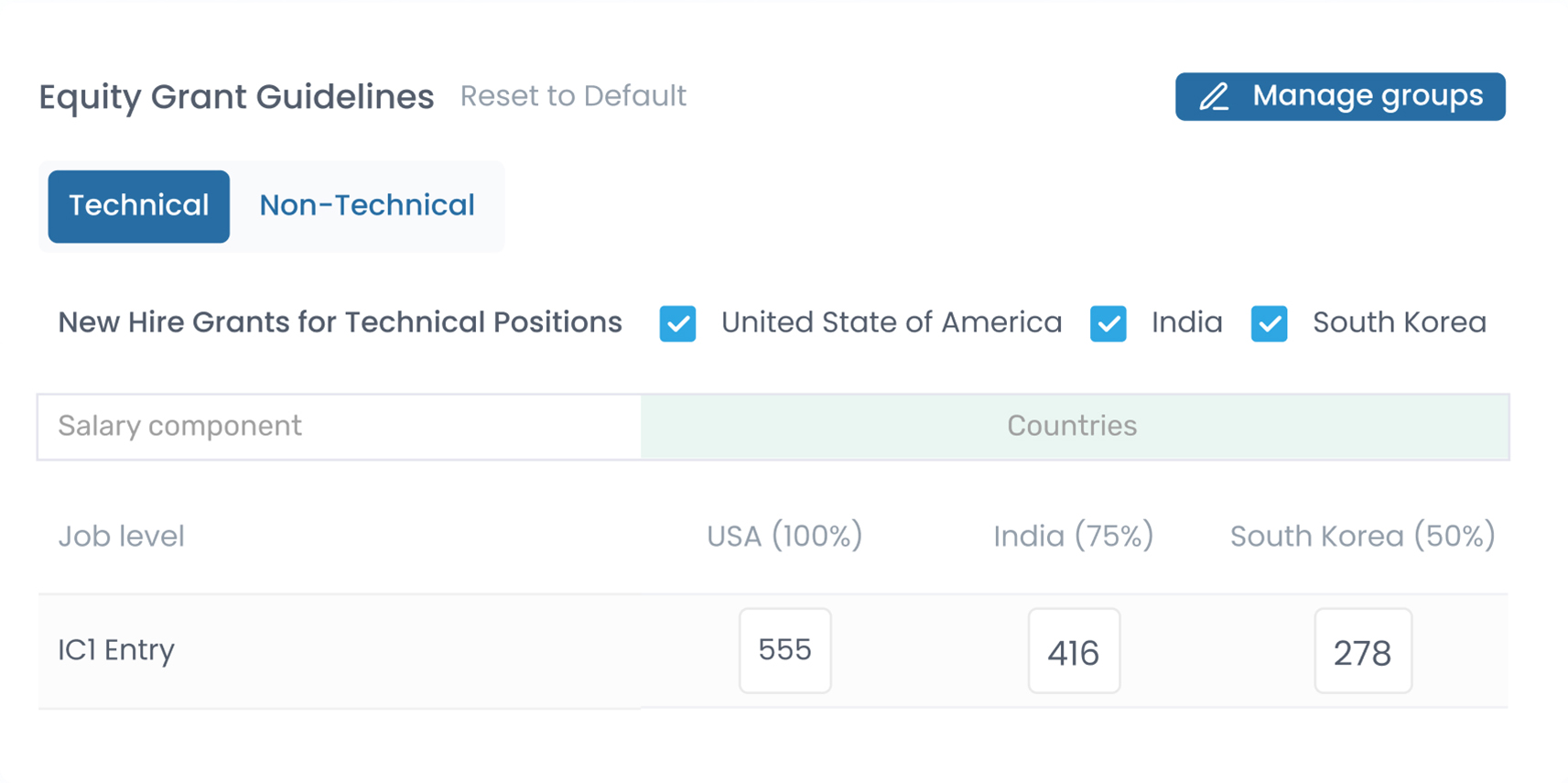Screen dimensions: 1568x783
Task: Click the Salary component column header
Action: [x=179, y=426]
